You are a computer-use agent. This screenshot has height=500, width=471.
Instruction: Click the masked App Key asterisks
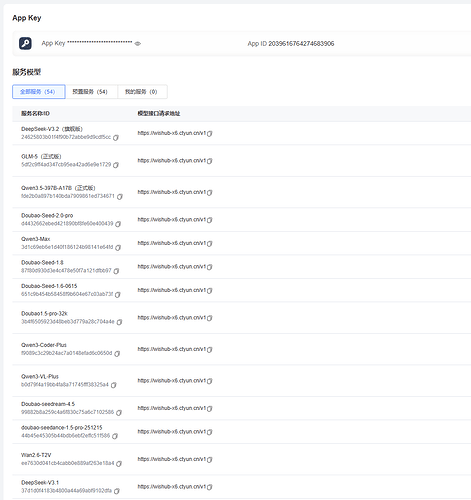pos(100,43)
